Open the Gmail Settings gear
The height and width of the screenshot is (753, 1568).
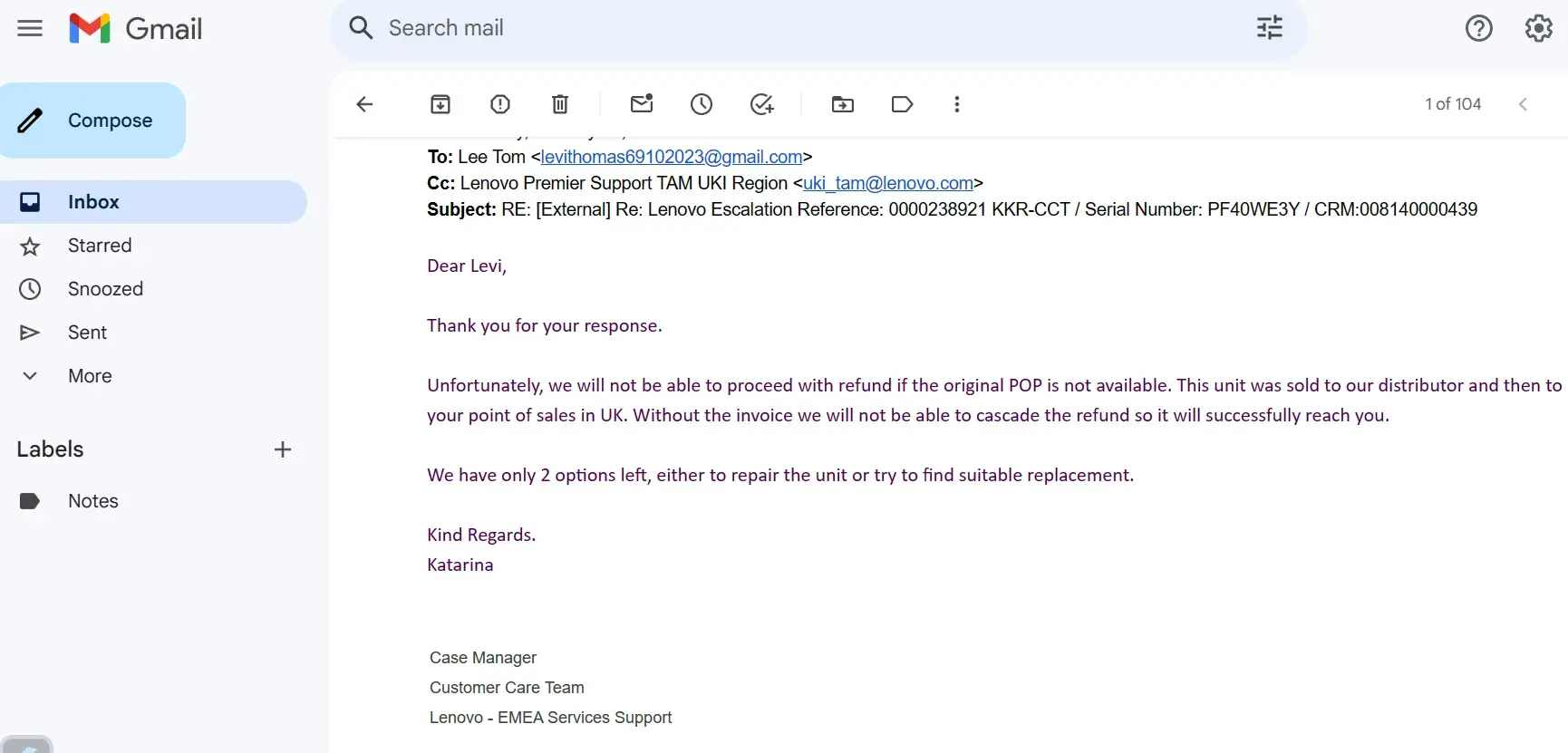tap(1538, 29)
